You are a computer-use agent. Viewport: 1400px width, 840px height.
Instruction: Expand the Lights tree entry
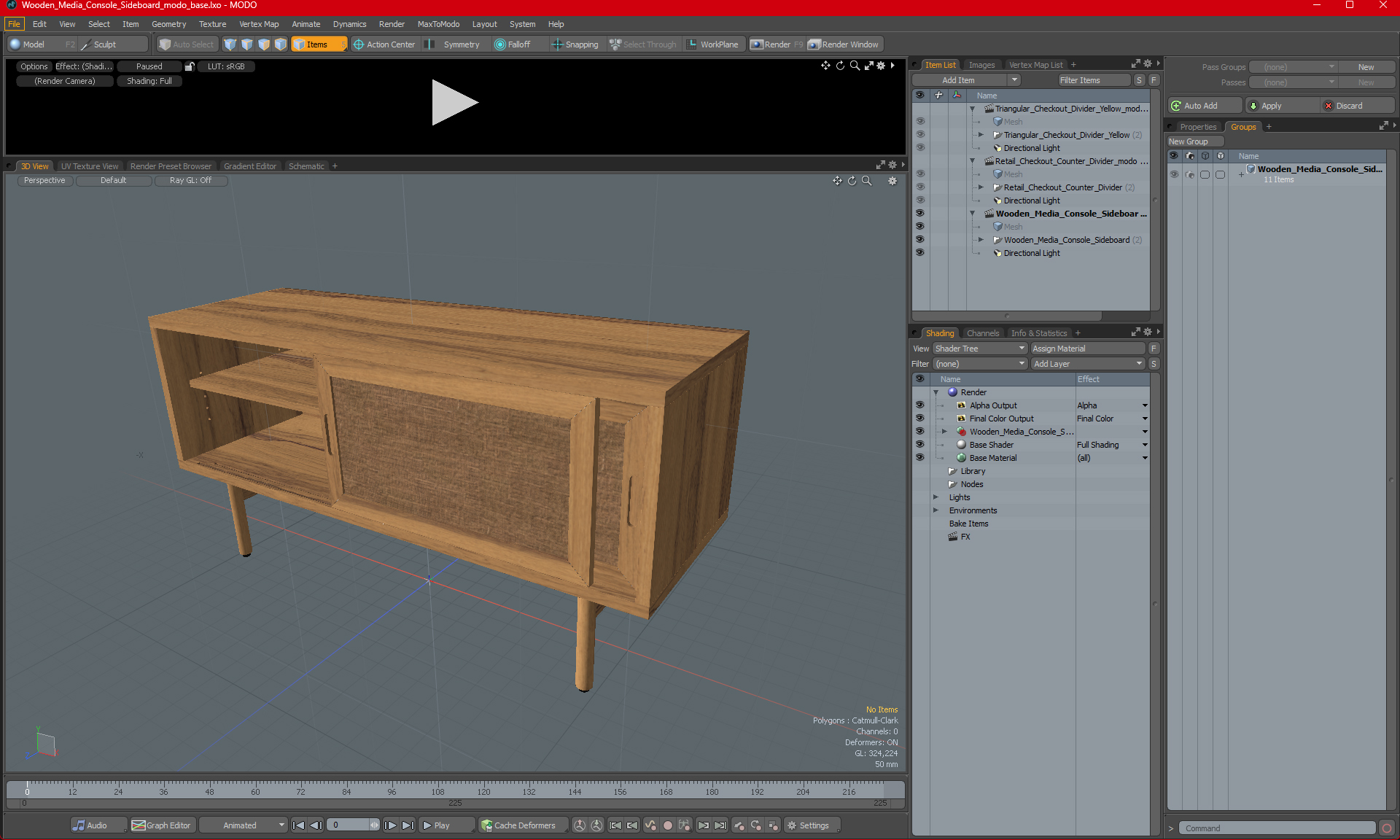[x=936, y=497]
